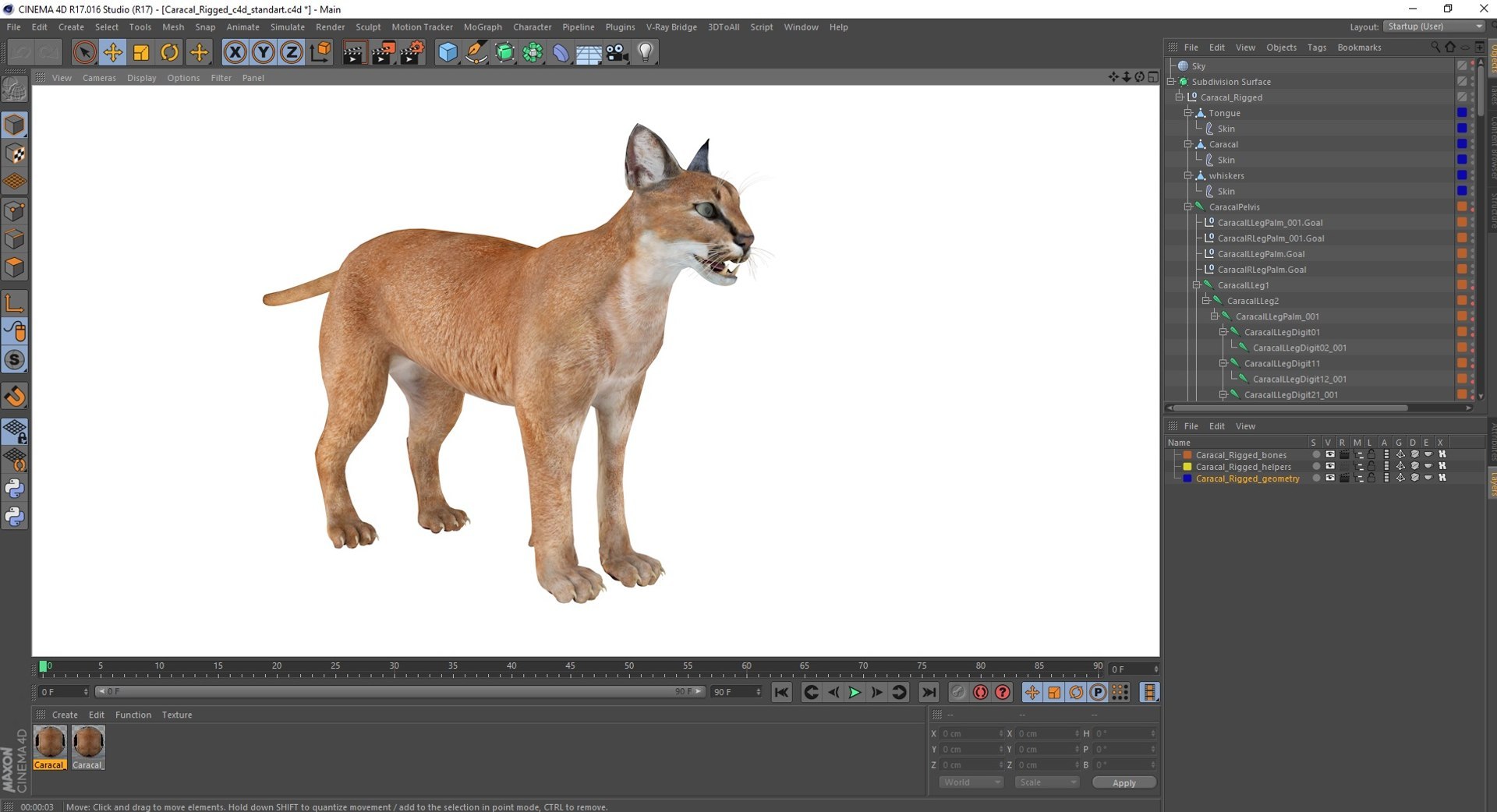Toggle X axis lock
Image resolution: width=1497 pixels, height=812 pixels.
(x=235, y=52)
